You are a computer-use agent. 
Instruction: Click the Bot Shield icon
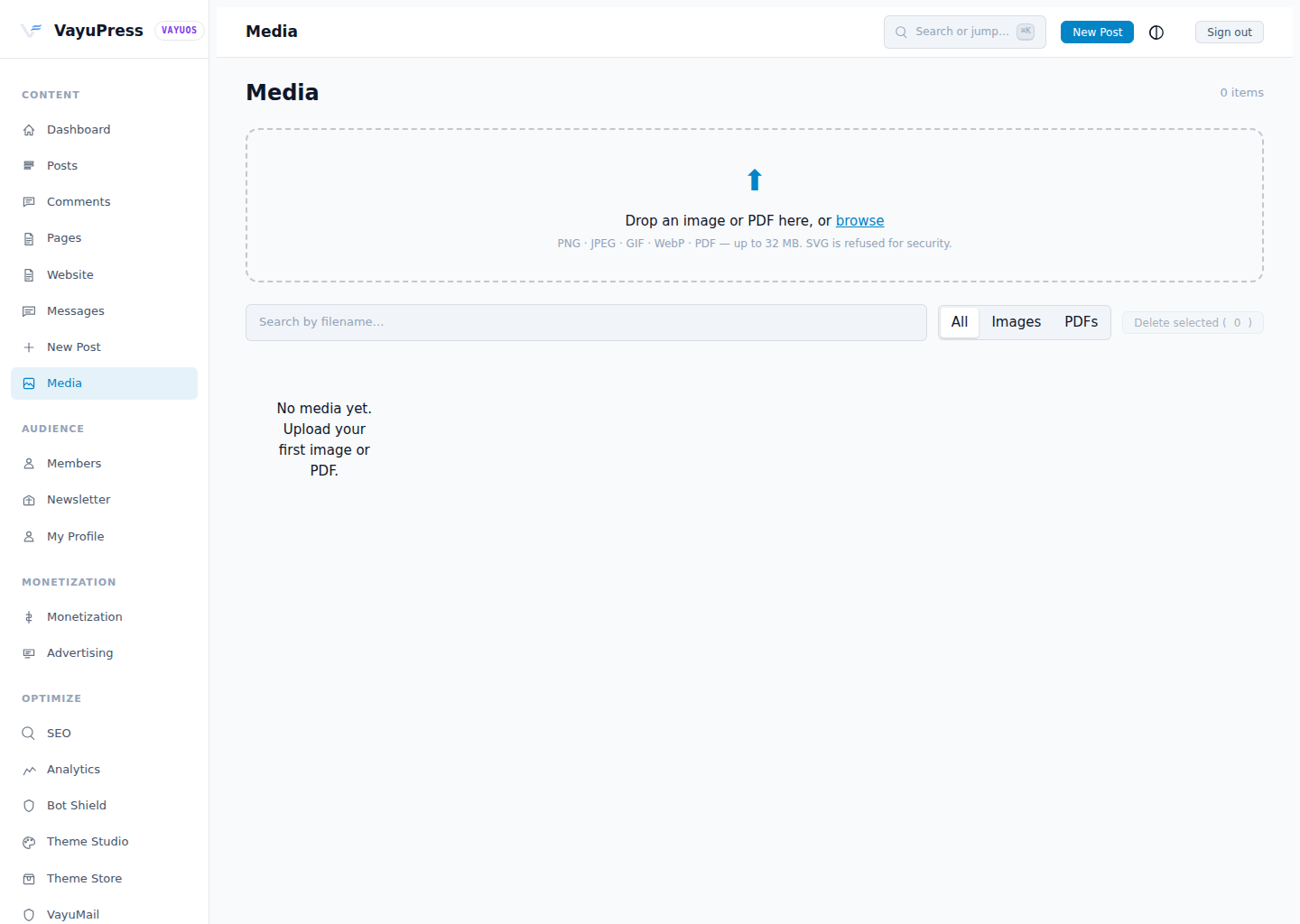tap(29, 806)
